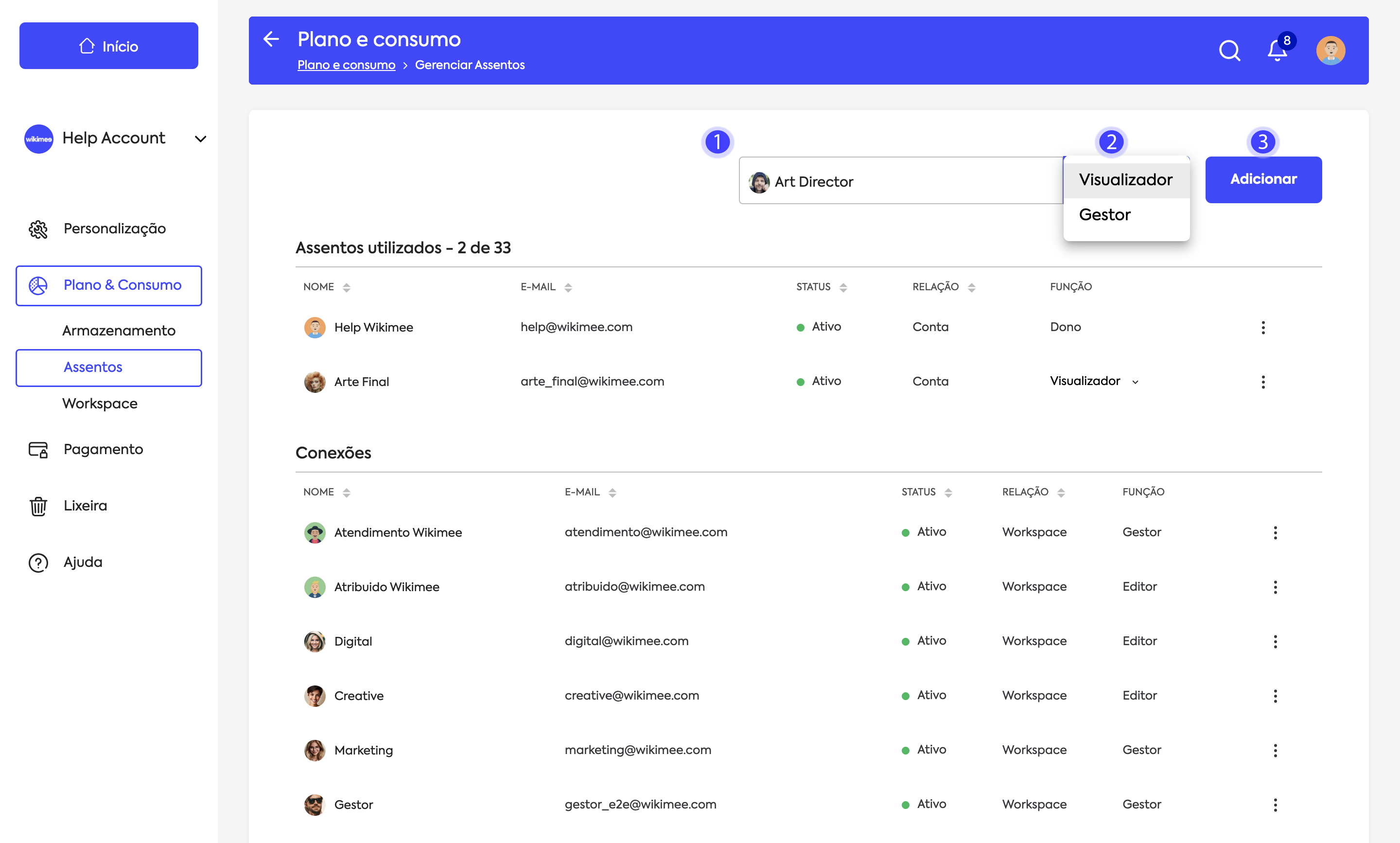The height and width of the screenshot is (843, 1400).
Task: Go to Armazenamento submenu item
Action: click(119, 331)
